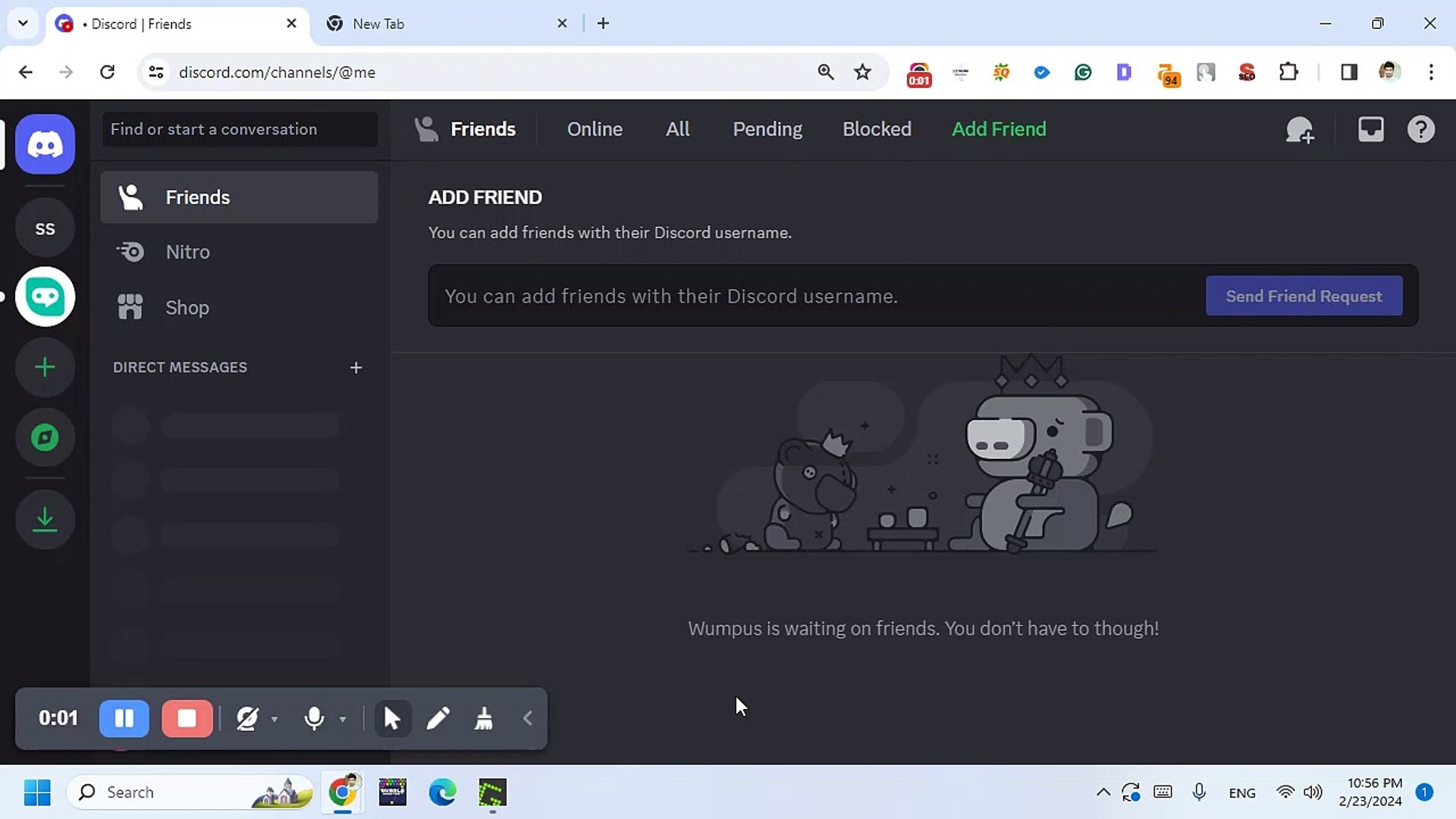Launch Microsoft Edge from the taskbar

442,792
